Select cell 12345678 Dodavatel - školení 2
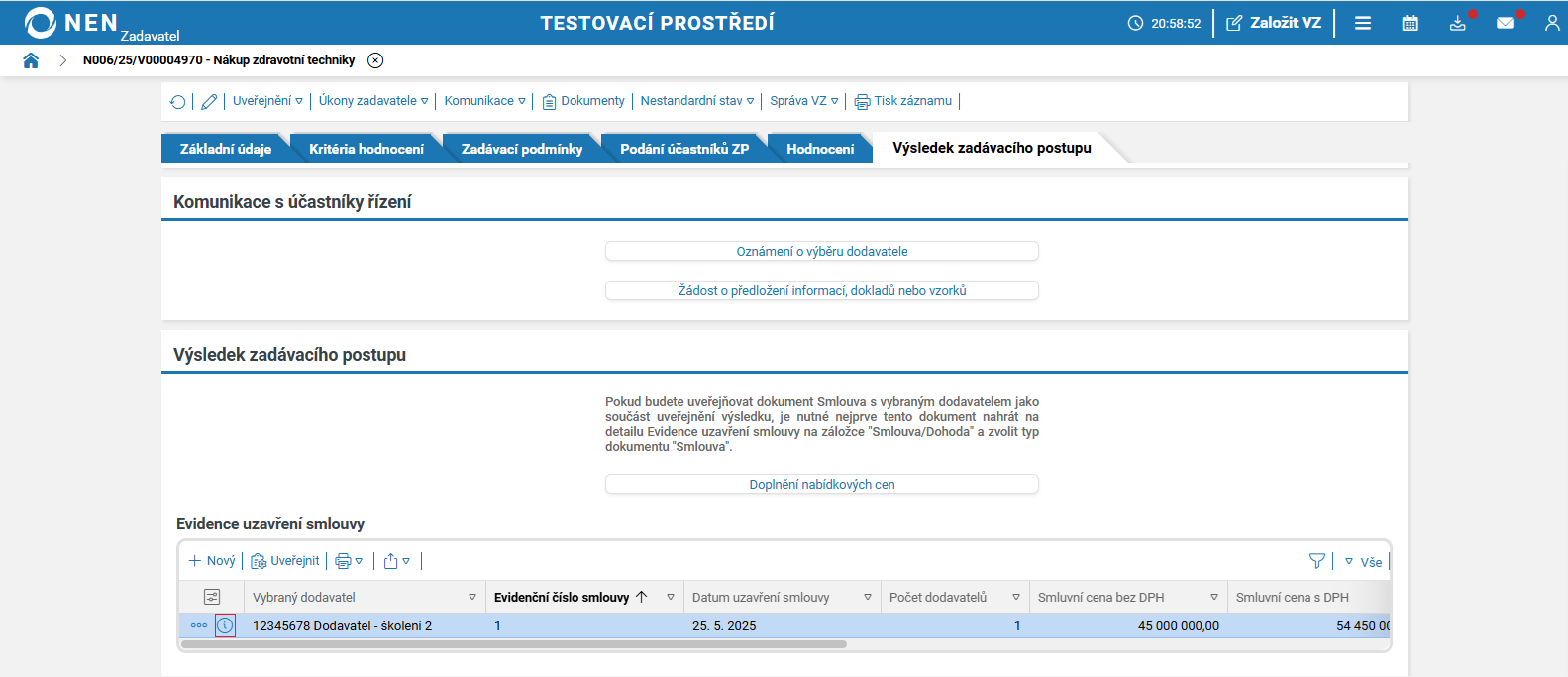Viewport: 1568px width, 677px height. click(x=343, y=625)
